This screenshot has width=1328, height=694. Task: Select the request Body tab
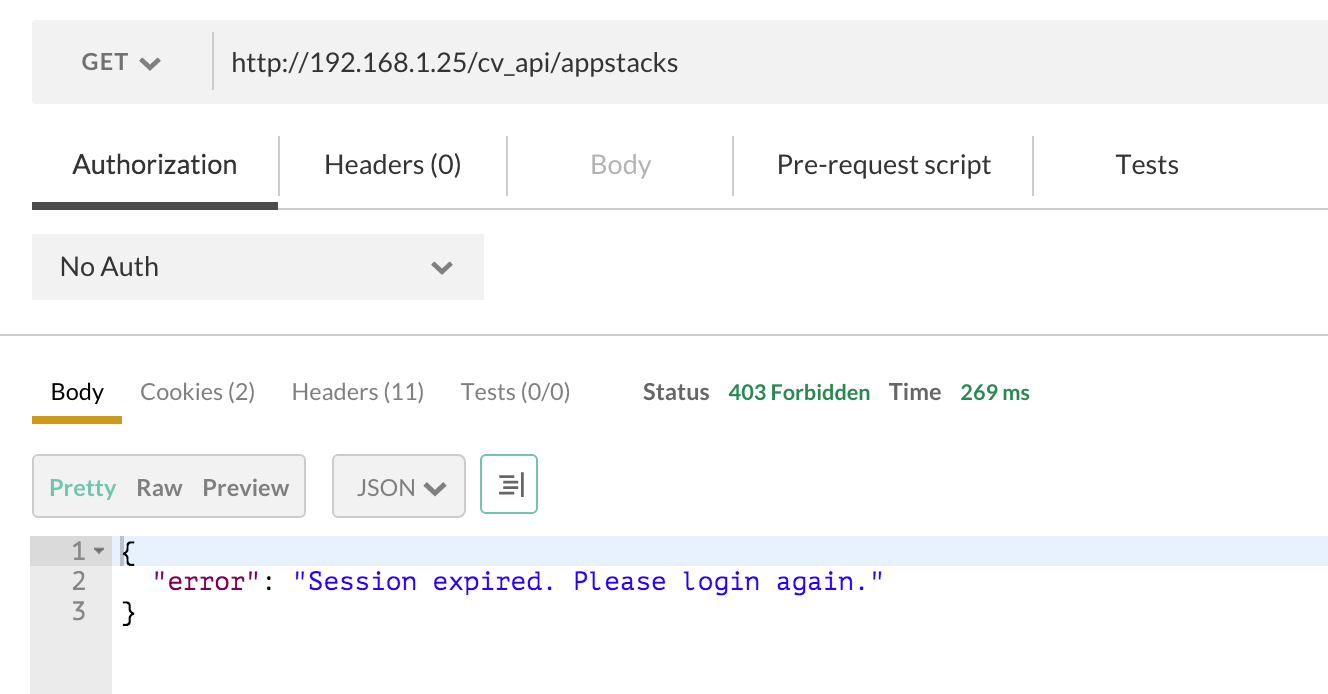click(620, 165)
